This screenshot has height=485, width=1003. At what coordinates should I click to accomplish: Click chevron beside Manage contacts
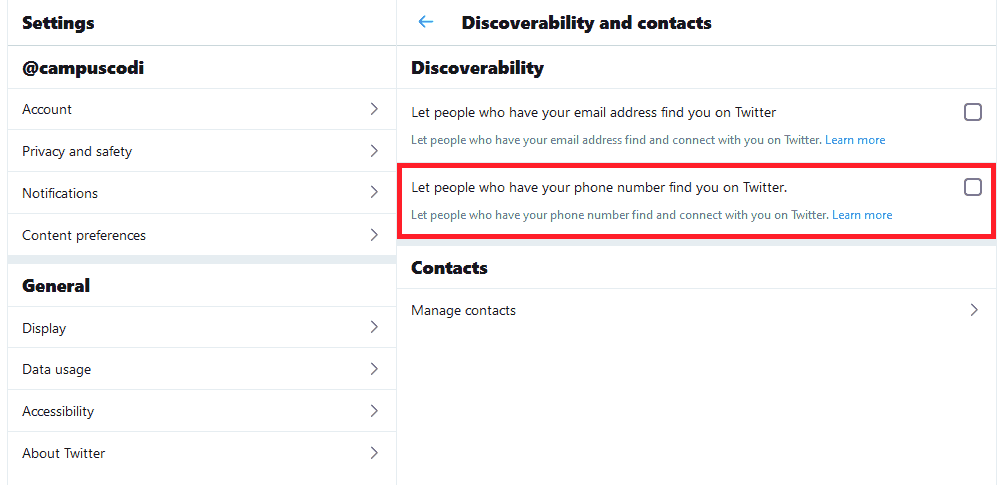[974, 310]
